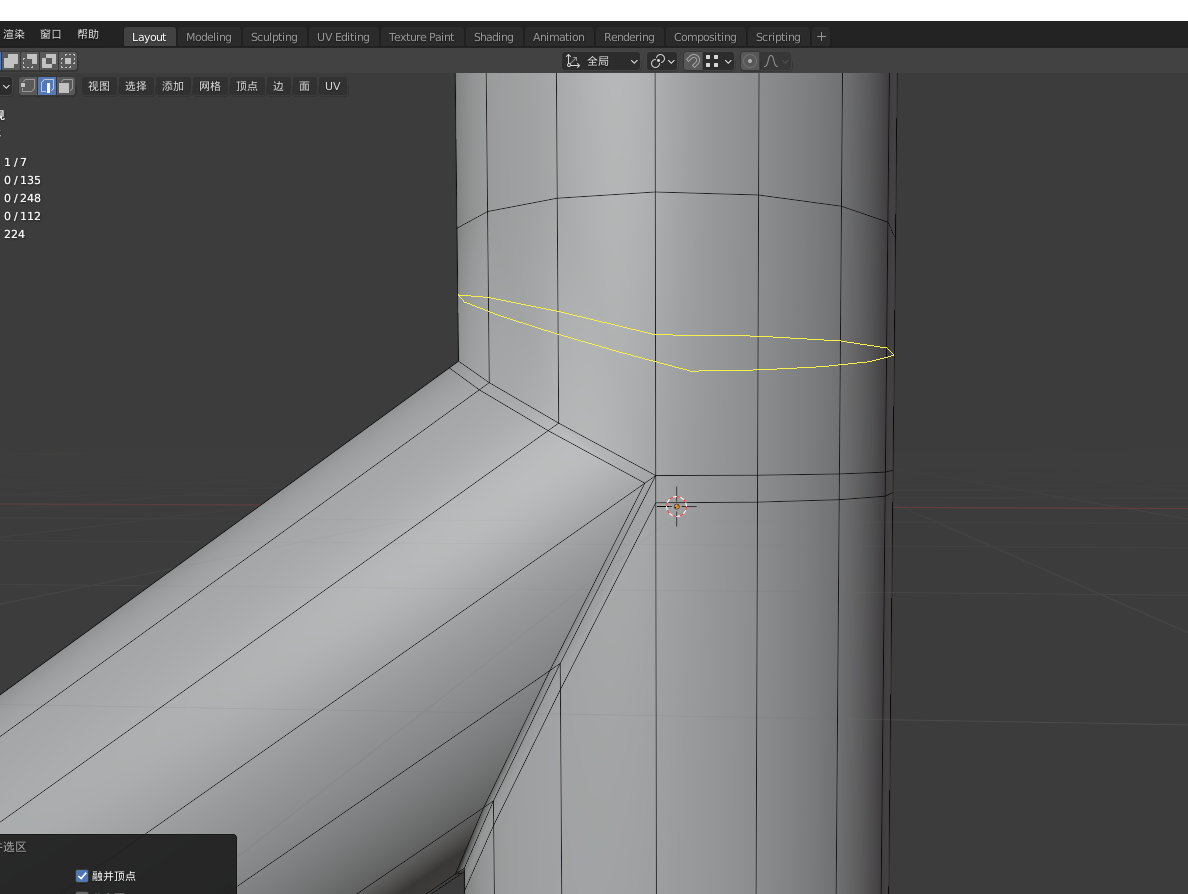
Task: Click the circle select mode icon
Action: pyautogui.click(x=47, y=61)
